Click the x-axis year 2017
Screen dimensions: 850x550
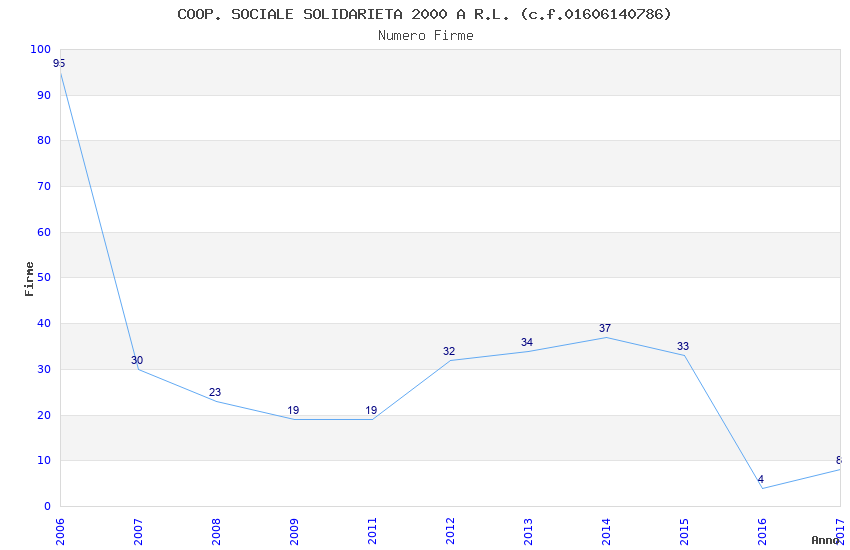(x=840, y=532)
